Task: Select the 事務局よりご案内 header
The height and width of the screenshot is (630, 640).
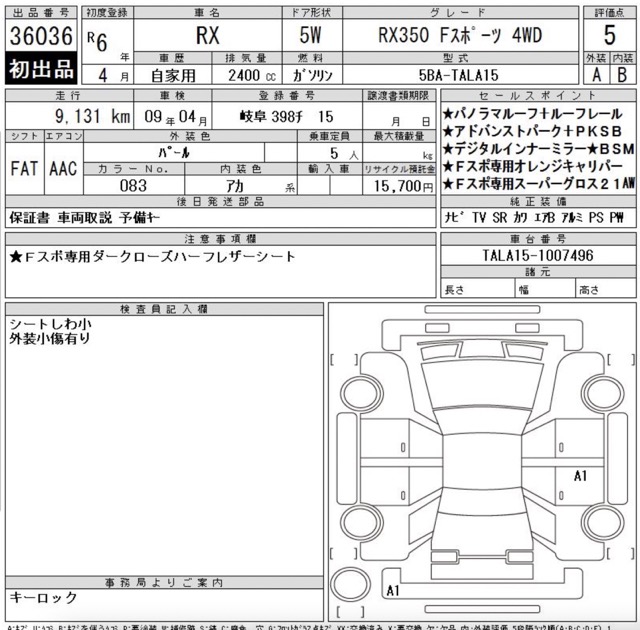Action: (x=164, y=583)
